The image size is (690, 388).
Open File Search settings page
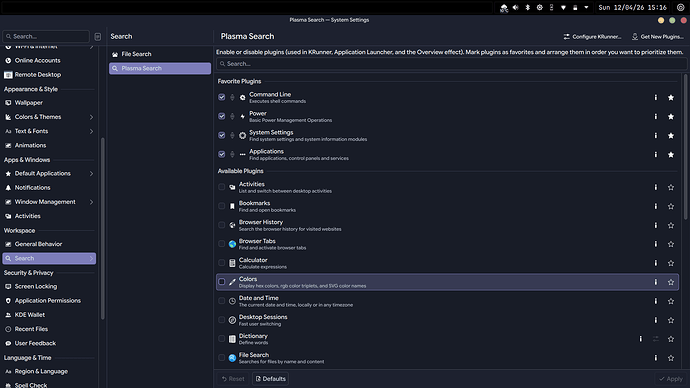(x=160, y=54)
